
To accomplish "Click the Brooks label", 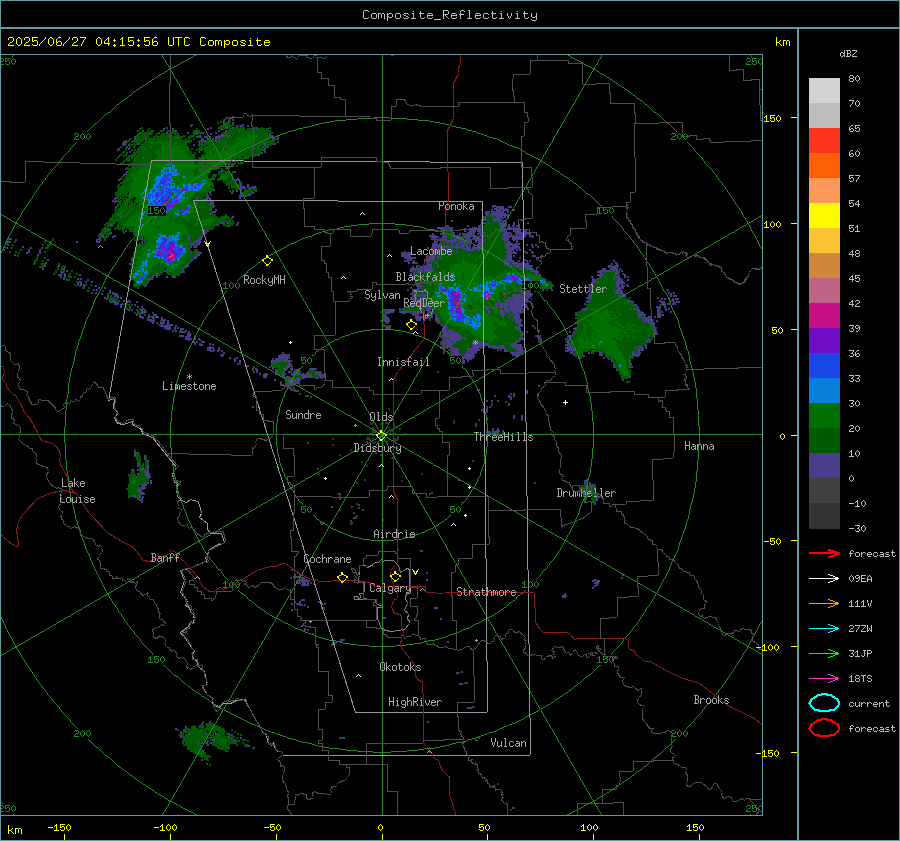I will [x=711, y=700].
